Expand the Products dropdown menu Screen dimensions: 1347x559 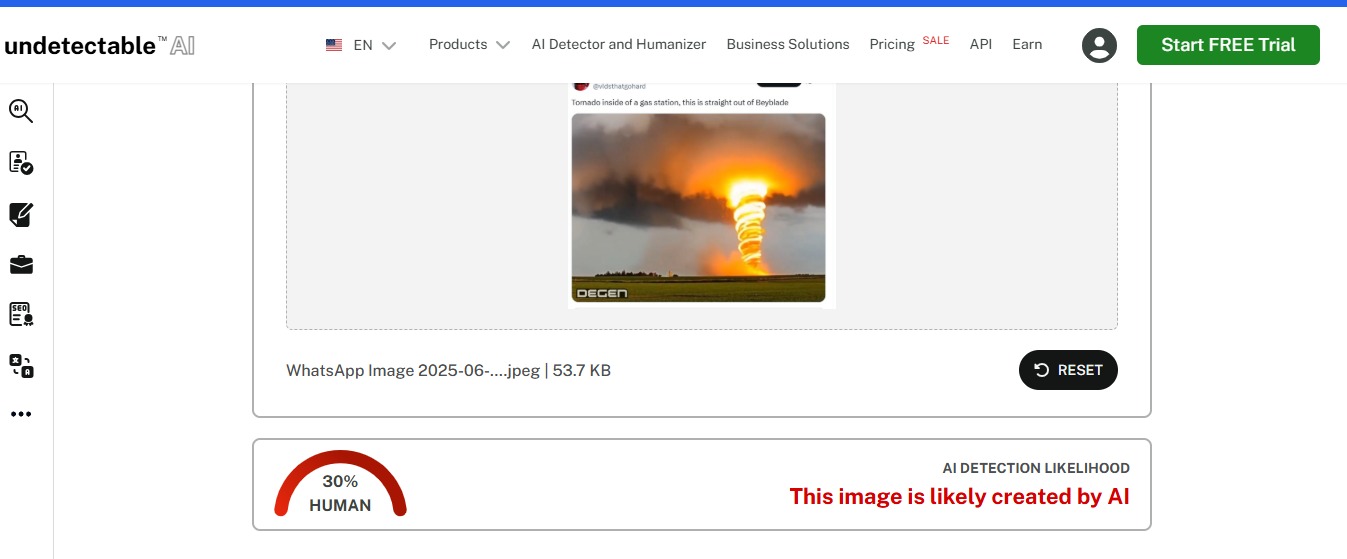click(469, 45)
